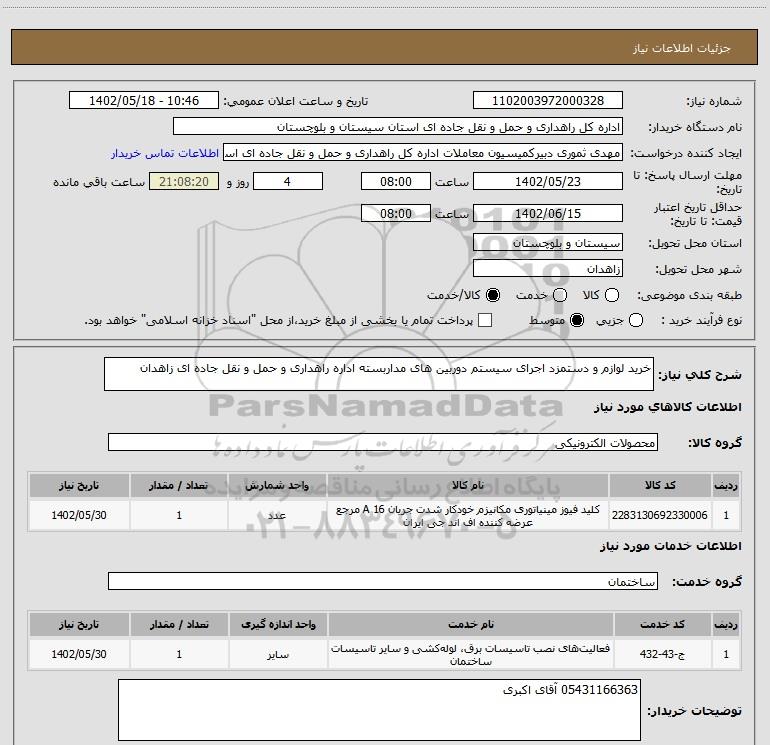Click the announcement date field 1402/05/18 - 10:46
The height and width of the screenshot is (745, 770).
[144, 101]
